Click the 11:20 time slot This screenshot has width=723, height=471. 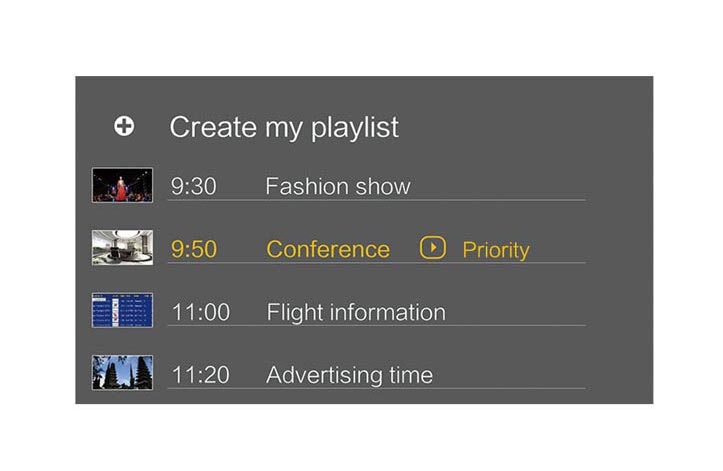(201, 375)
